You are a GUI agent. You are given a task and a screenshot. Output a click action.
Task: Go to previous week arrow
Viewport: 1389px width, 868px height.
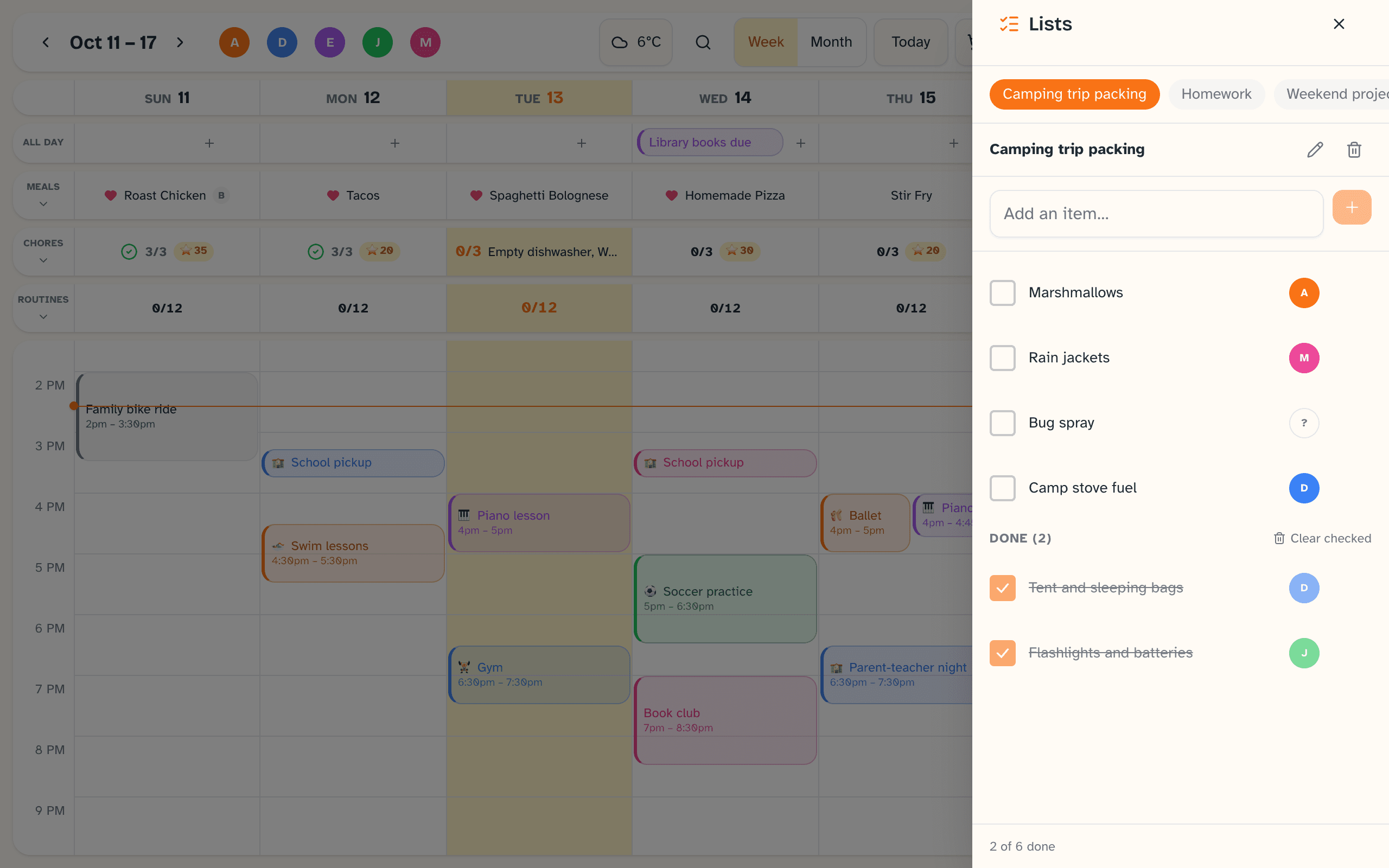point(46,42)
